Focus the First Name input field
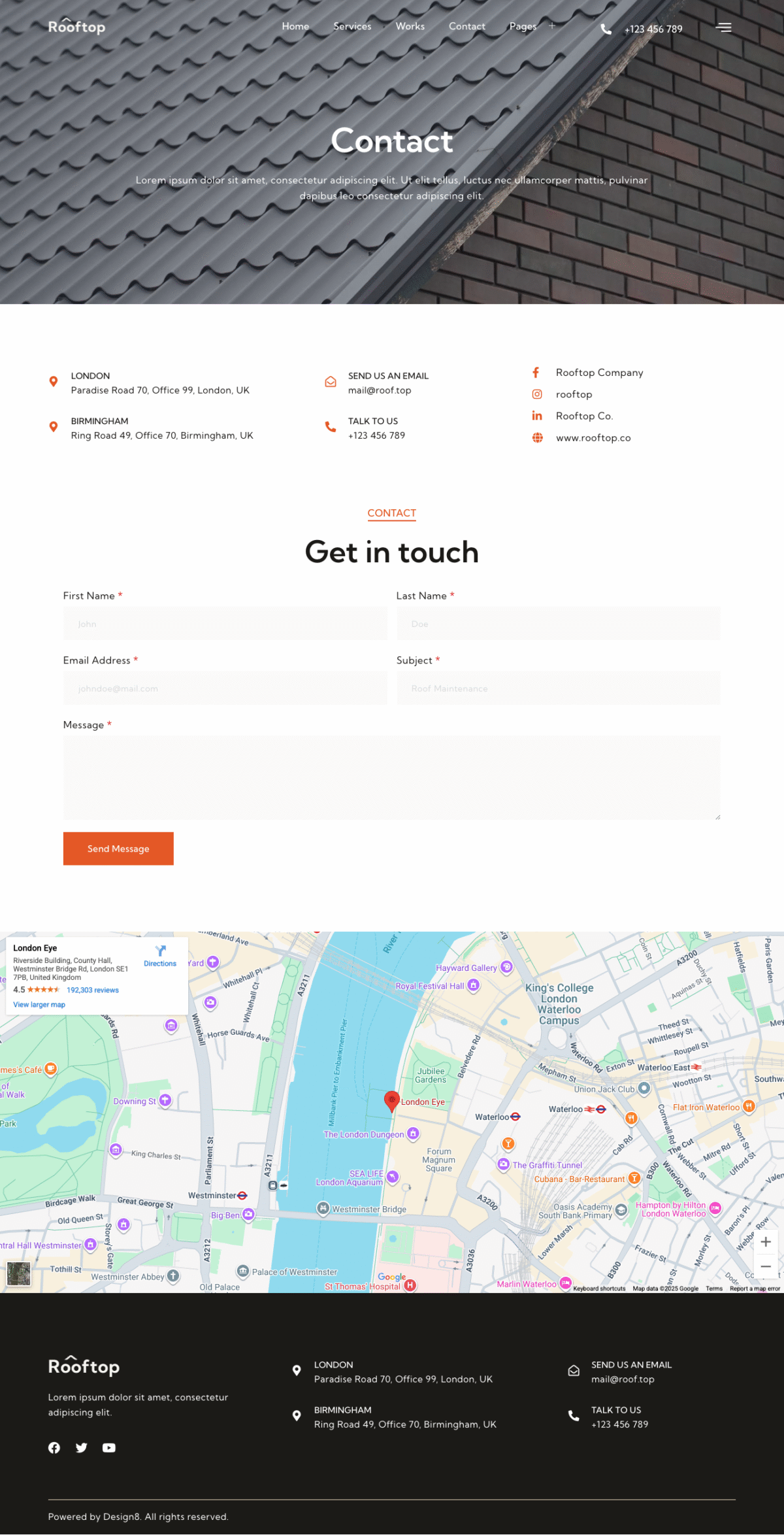 225,624
